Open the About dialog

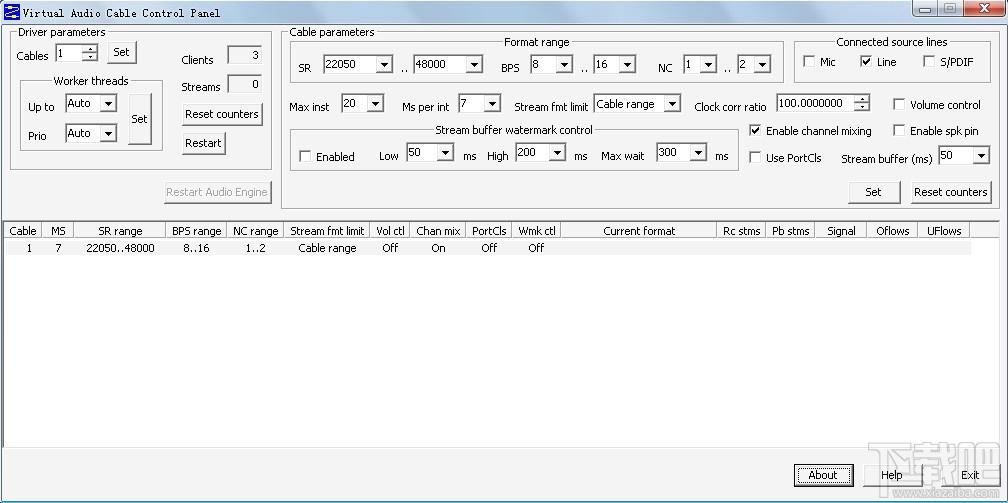(x=824, y=475)
